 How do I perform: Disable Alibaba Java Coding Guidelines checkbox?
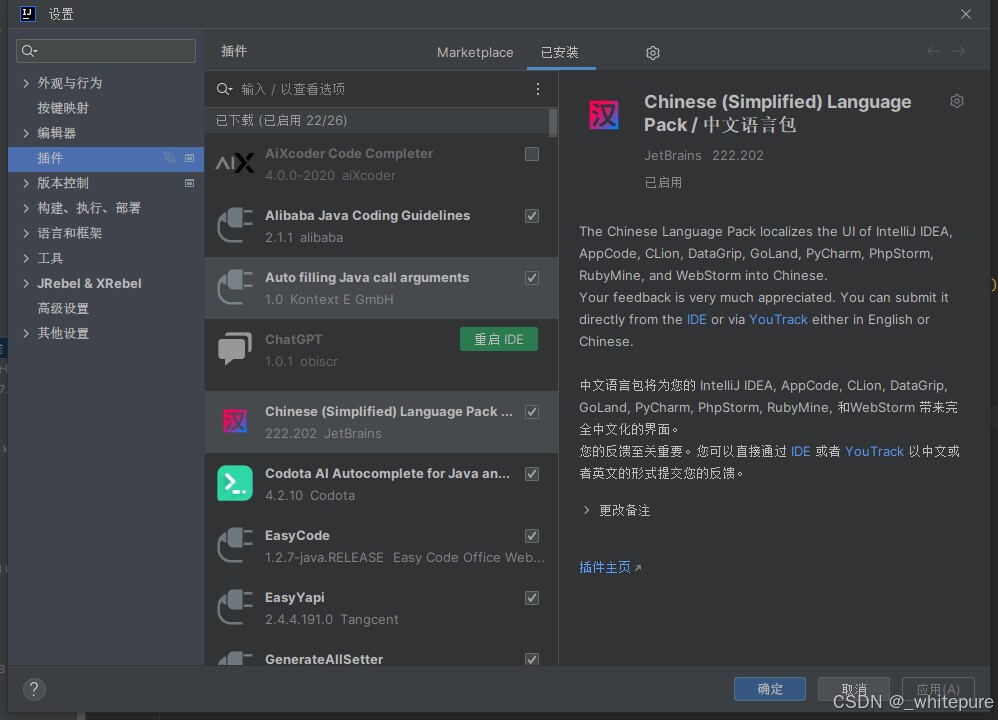[x=532, y=216]
